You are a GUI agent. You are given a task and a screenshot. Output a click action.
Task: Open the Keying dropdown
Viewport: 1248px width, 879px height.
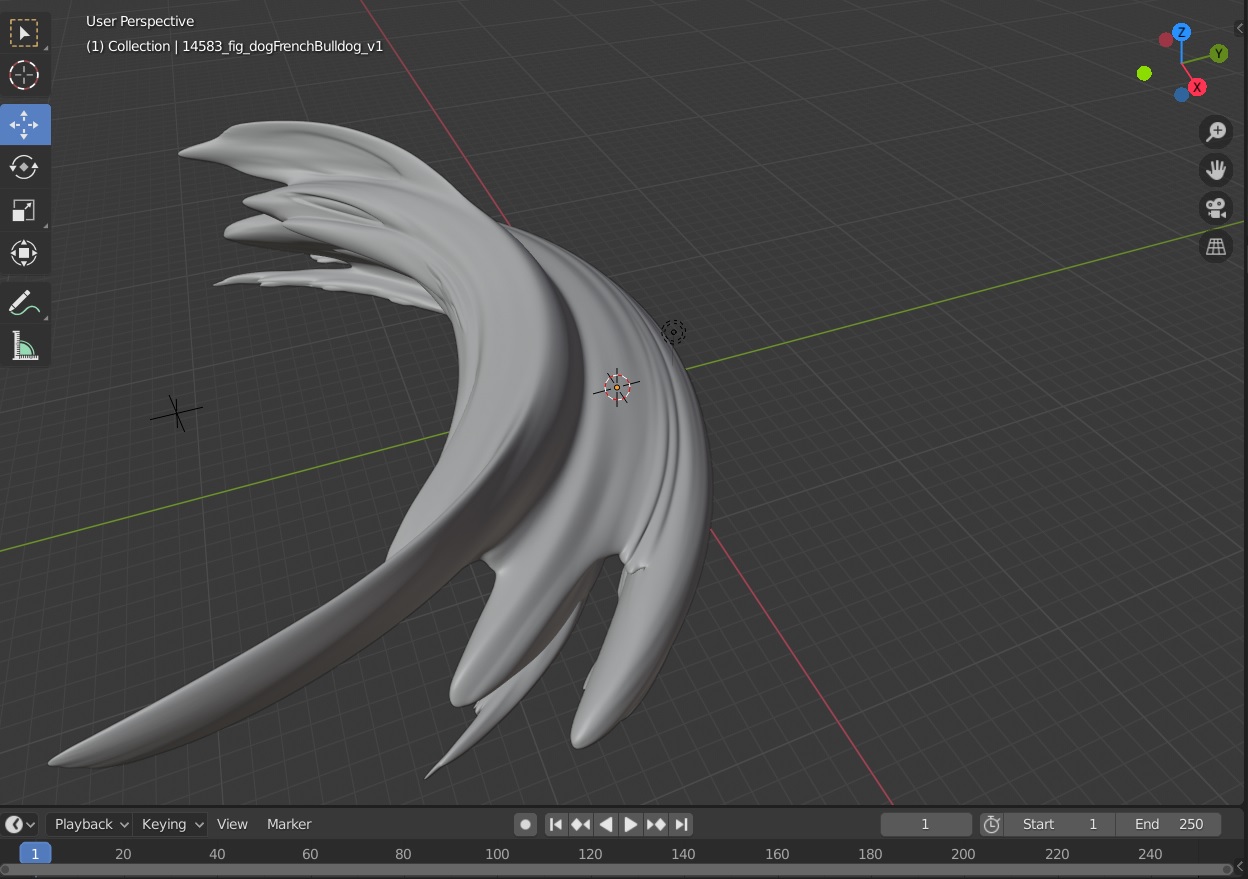170,824
